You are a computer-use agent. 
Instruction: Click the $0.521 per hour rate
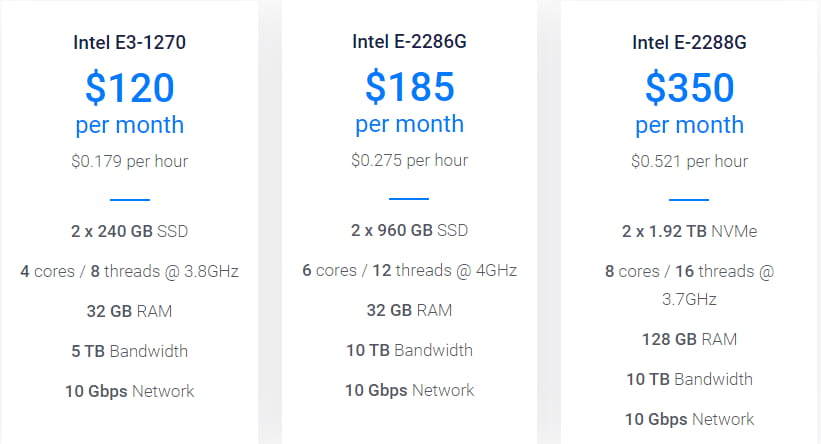pos(689,160)
